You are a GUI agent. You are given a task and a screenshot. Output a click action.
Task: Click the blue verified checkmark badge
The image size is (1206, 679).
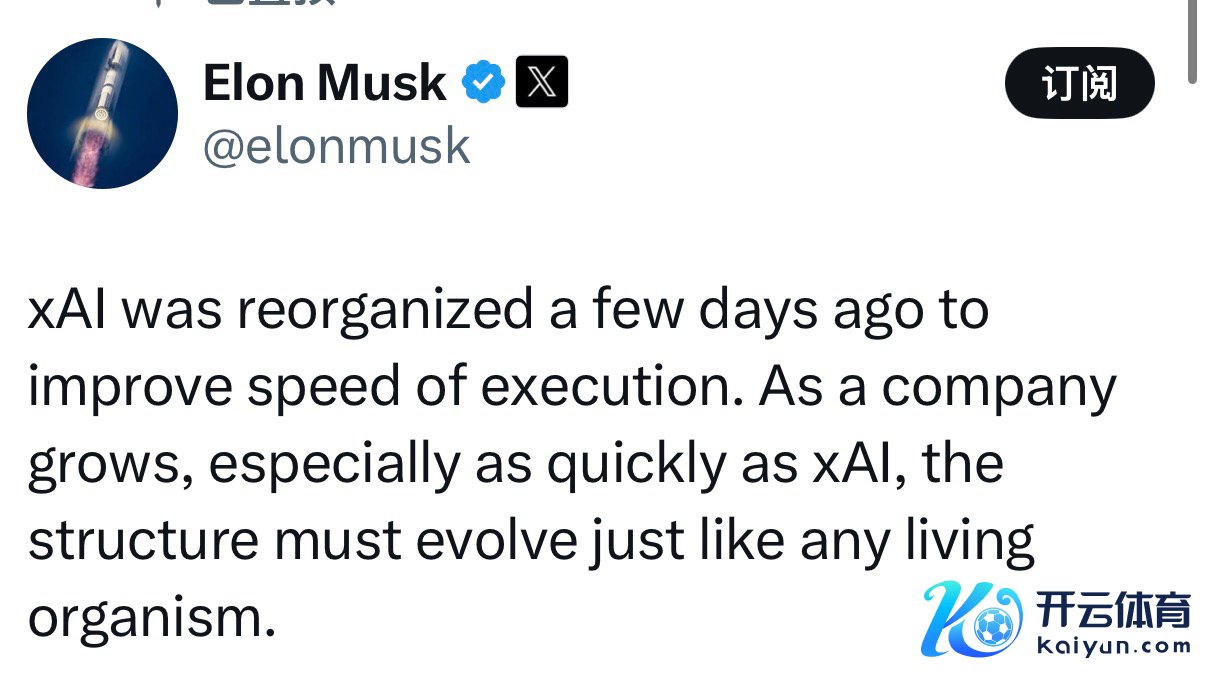point(483,82)
